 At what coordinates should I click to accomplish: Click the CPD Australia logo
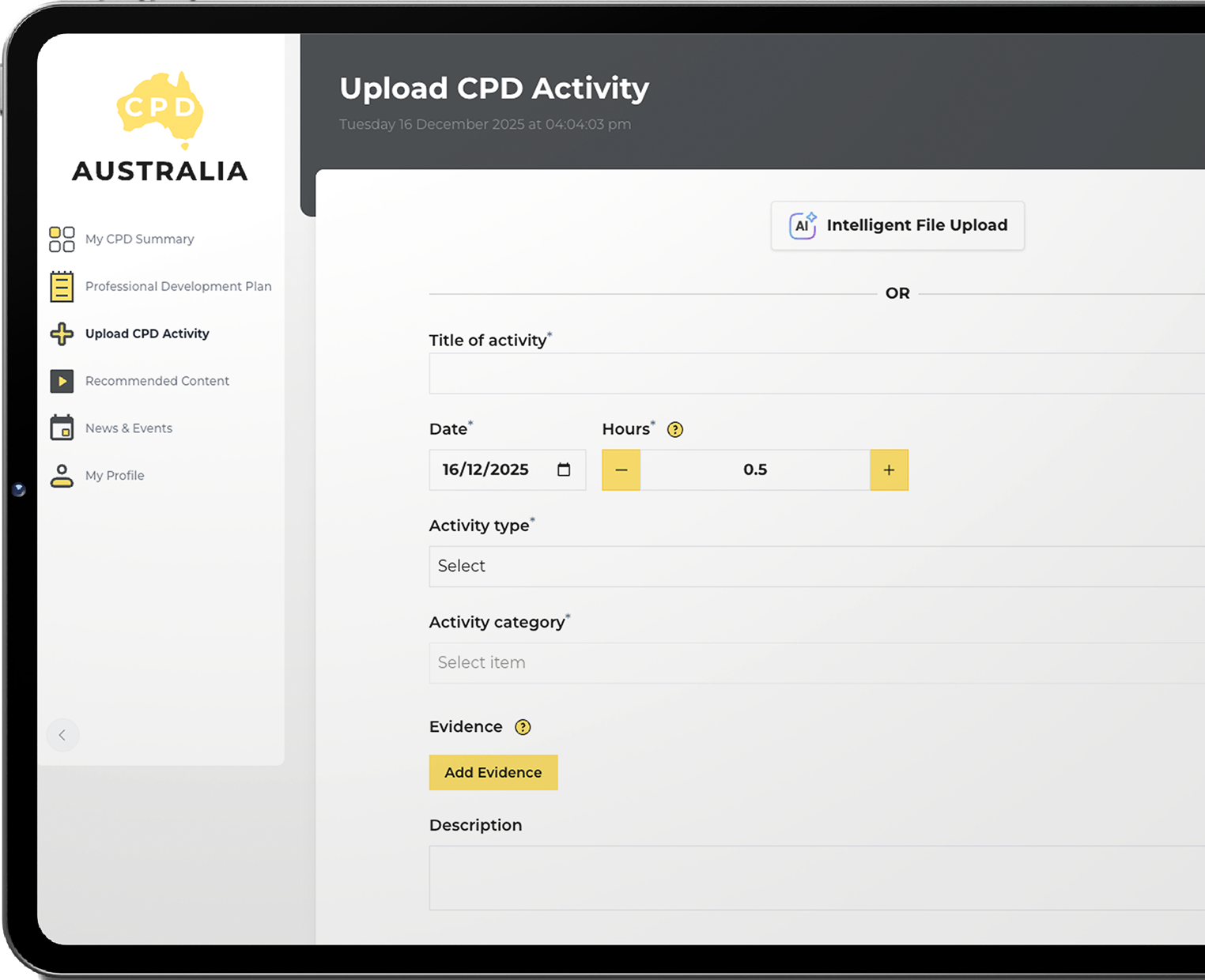[x=161, y=127]
